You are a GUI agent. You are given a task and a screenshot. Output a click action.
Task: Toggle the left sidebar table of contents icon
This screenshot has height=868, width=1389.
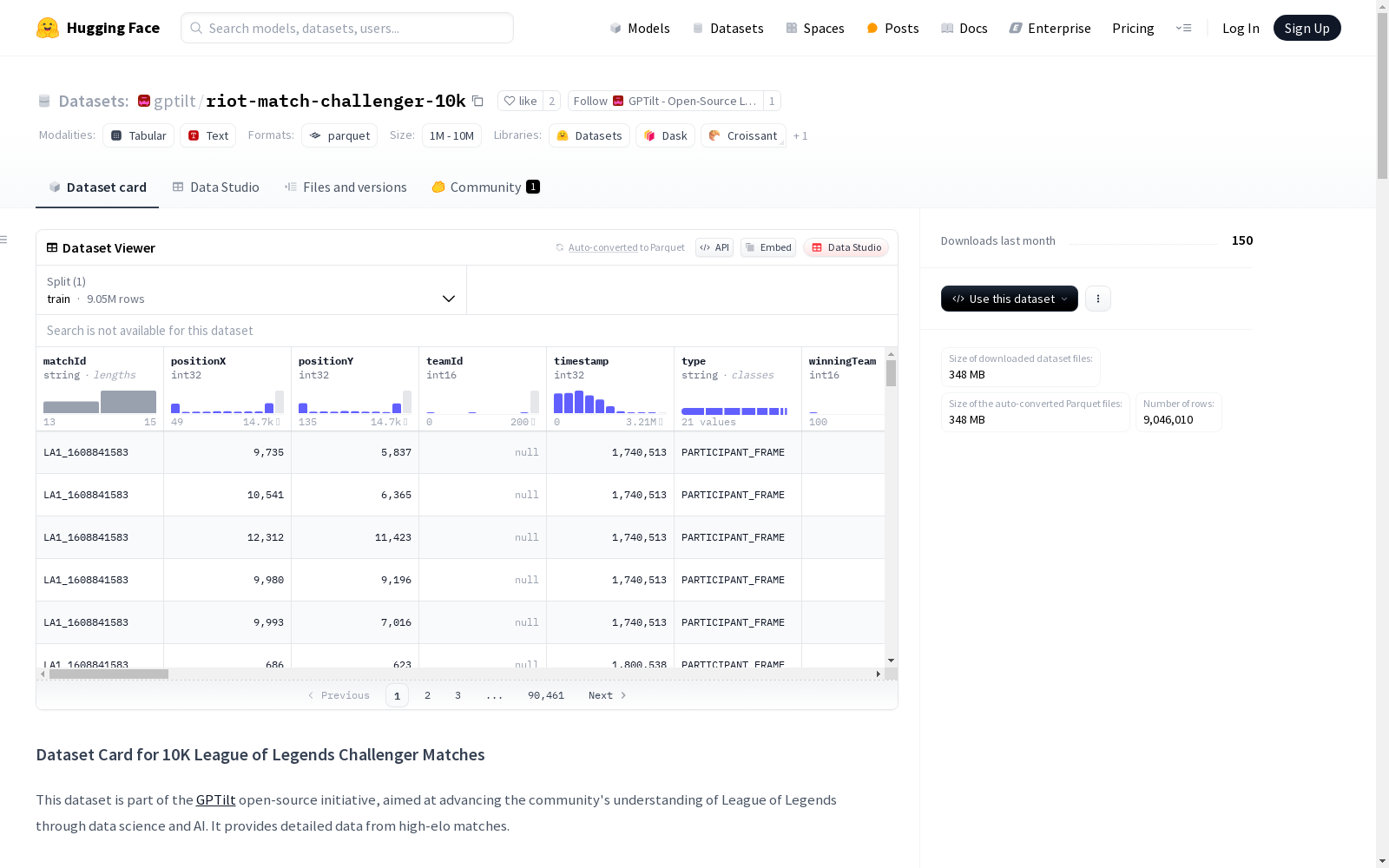(x=4, y=240)
